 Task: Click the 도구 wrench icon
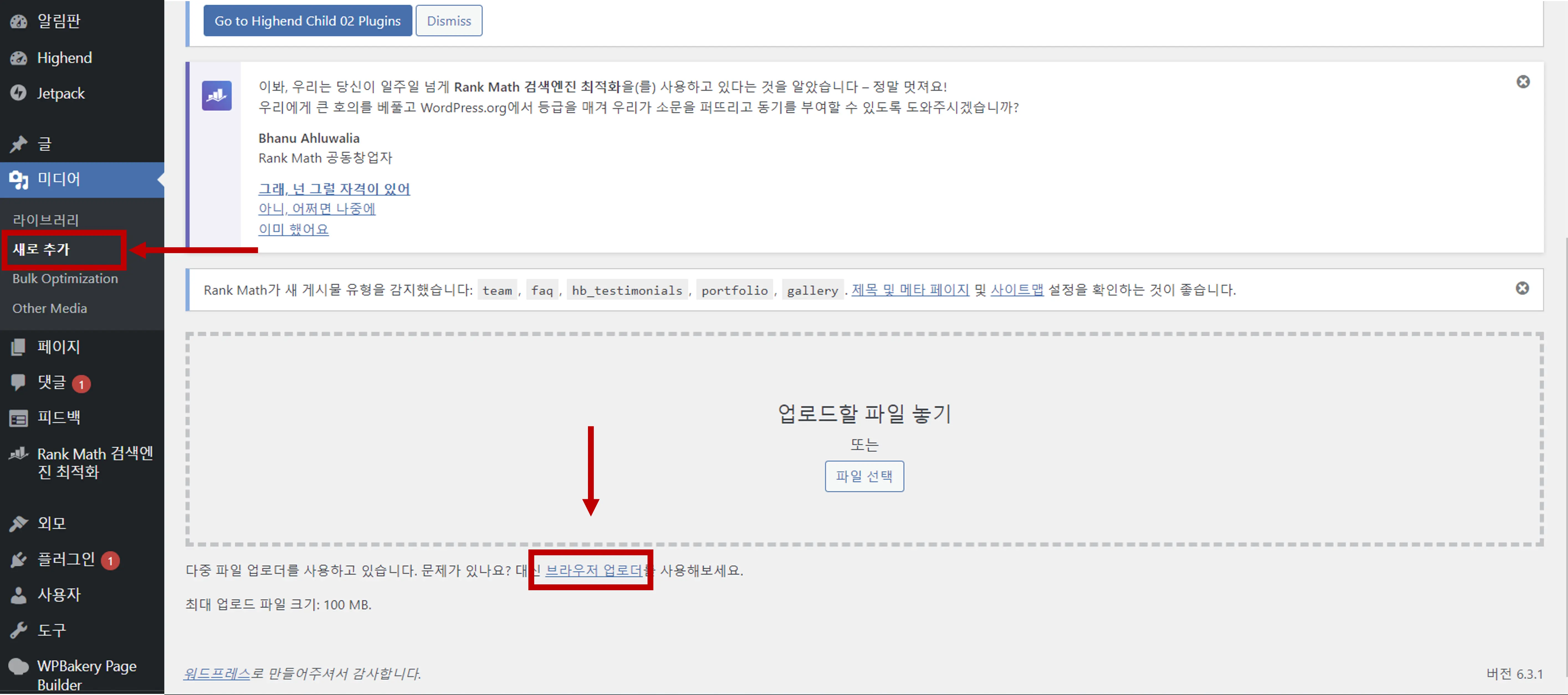point(19,630)
